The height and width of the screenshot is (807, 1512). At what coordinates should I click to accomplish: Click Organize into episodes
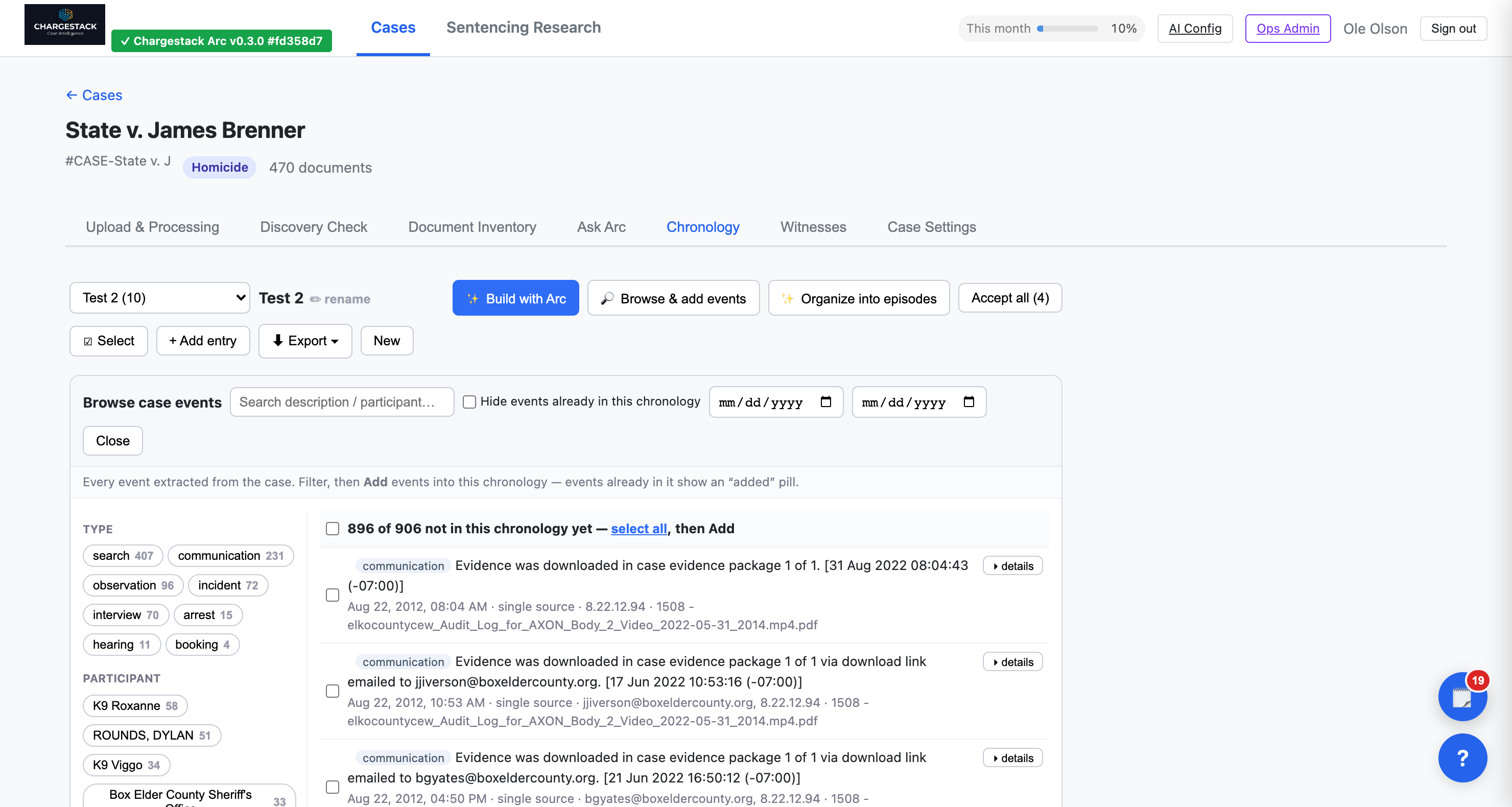(x=859, y=298)
